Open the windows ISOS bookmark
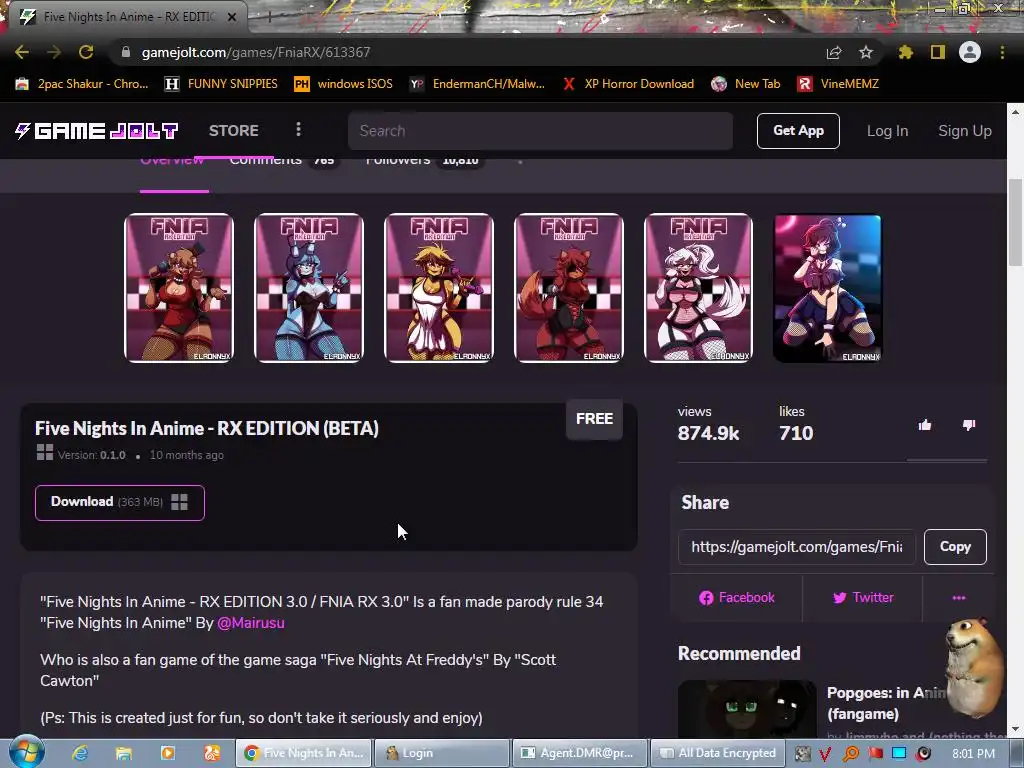The width and height of the screenshot is (1024, 768). tap(344, 84)
